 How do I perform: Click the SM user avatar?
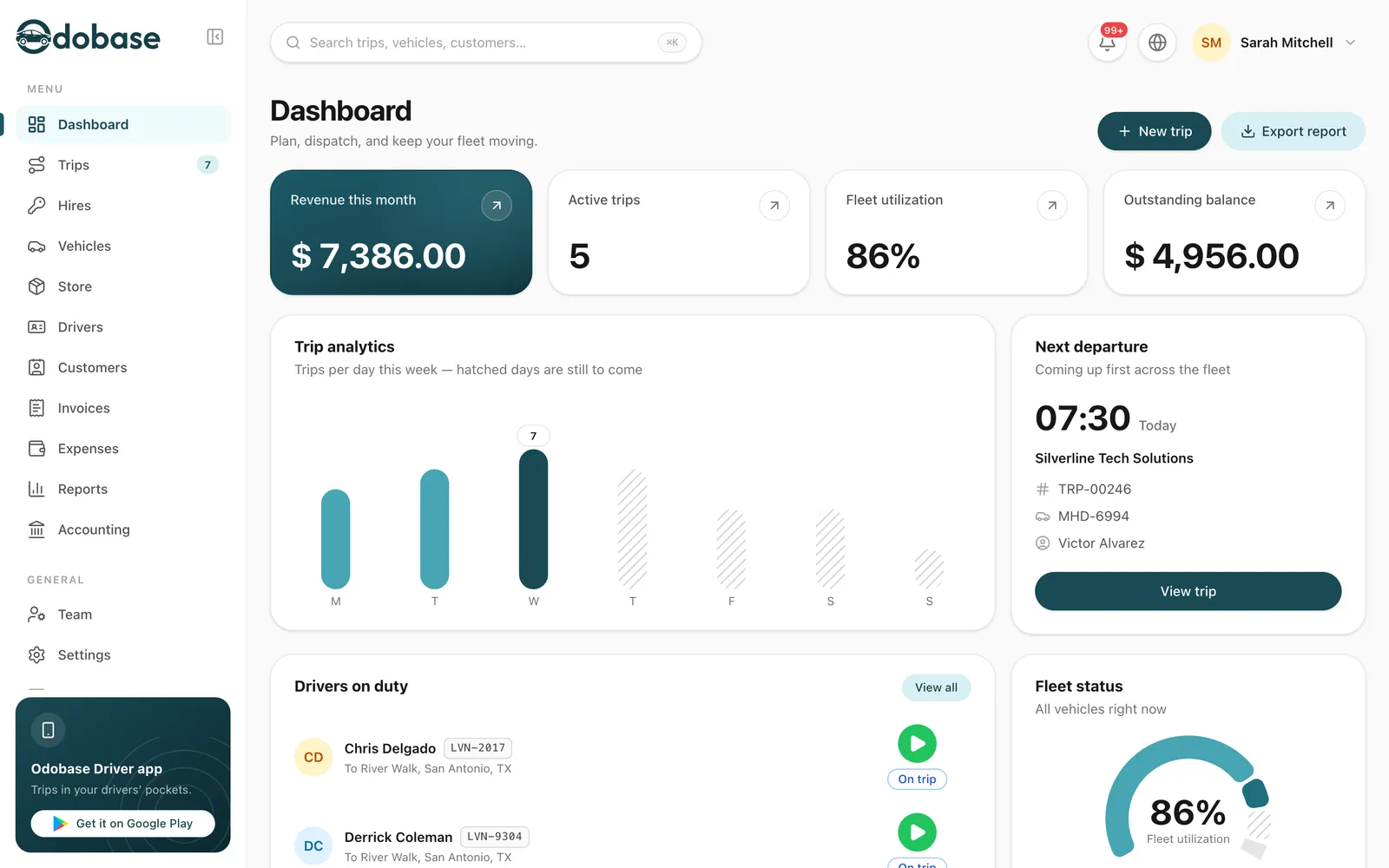pyautogui.click(x=1211, y=43)
